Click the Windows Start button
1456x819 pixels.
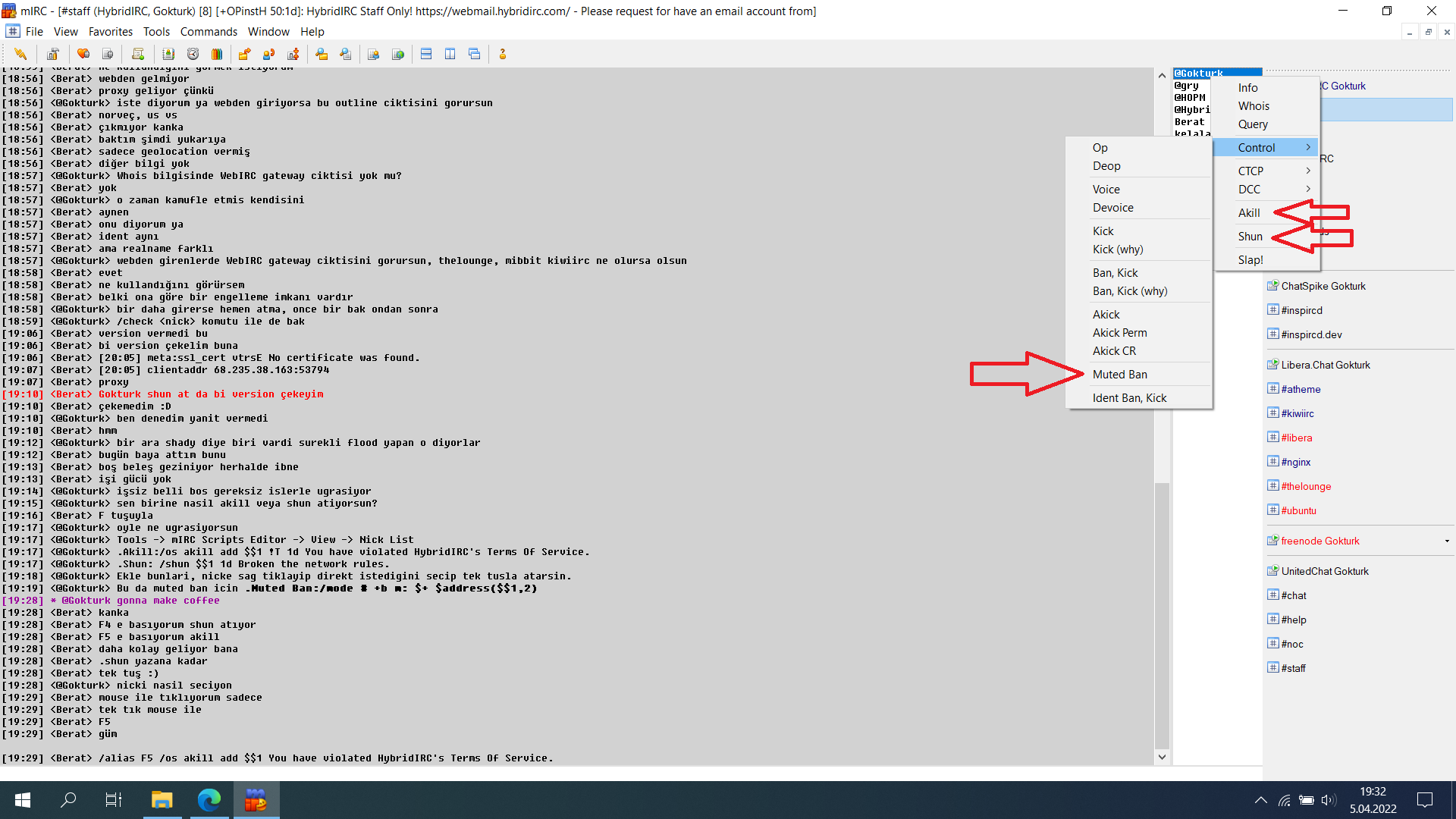pos(23,800)
